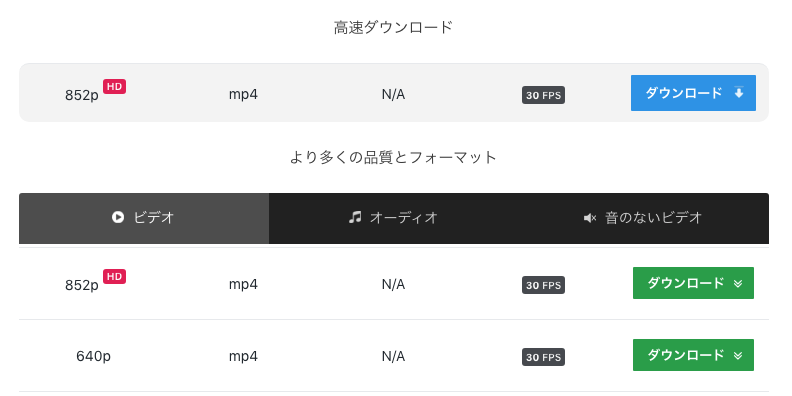792x396 pixels.
Task: Expand chevron on 640p green download button
Action: click(737, 356)
